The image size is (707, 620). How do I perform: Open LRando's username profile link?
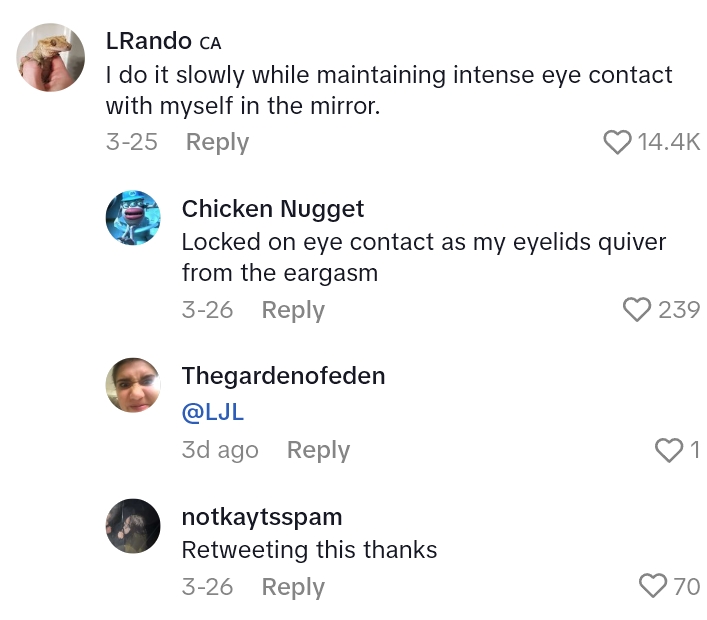tap(148, 41)
